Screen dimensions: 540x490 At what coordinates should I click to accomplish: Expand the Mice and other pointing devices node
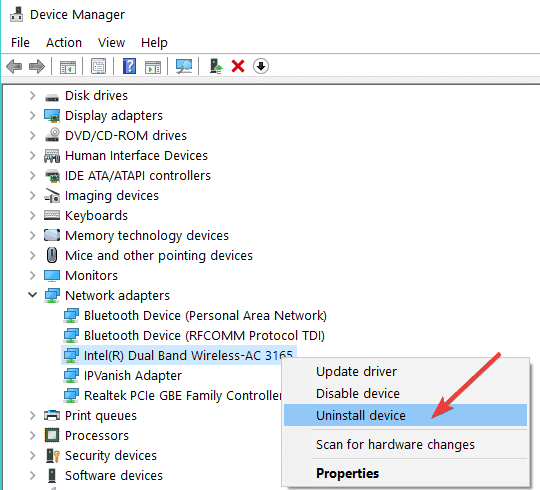tap(33, 256)
